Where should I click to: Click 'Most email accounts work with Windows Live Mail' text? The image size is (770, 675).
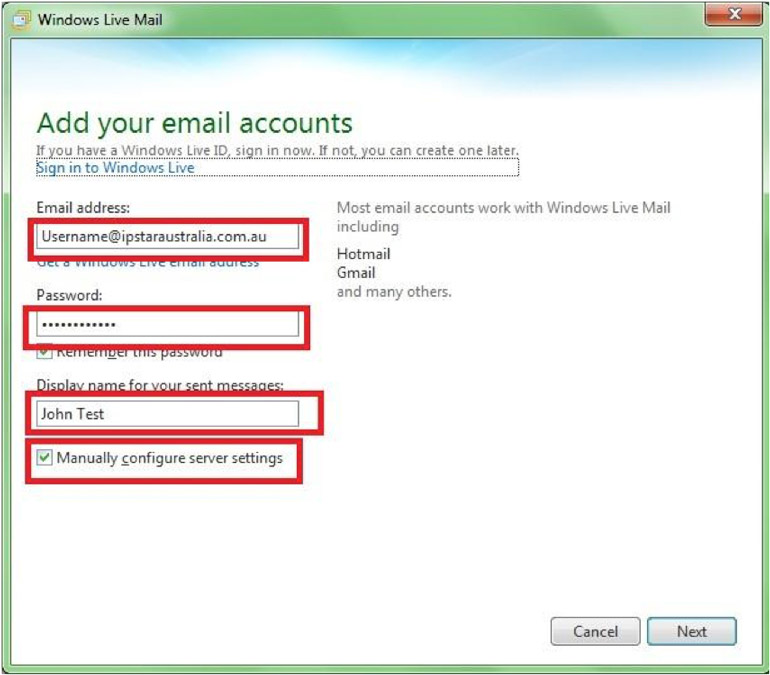click(503, 208)
